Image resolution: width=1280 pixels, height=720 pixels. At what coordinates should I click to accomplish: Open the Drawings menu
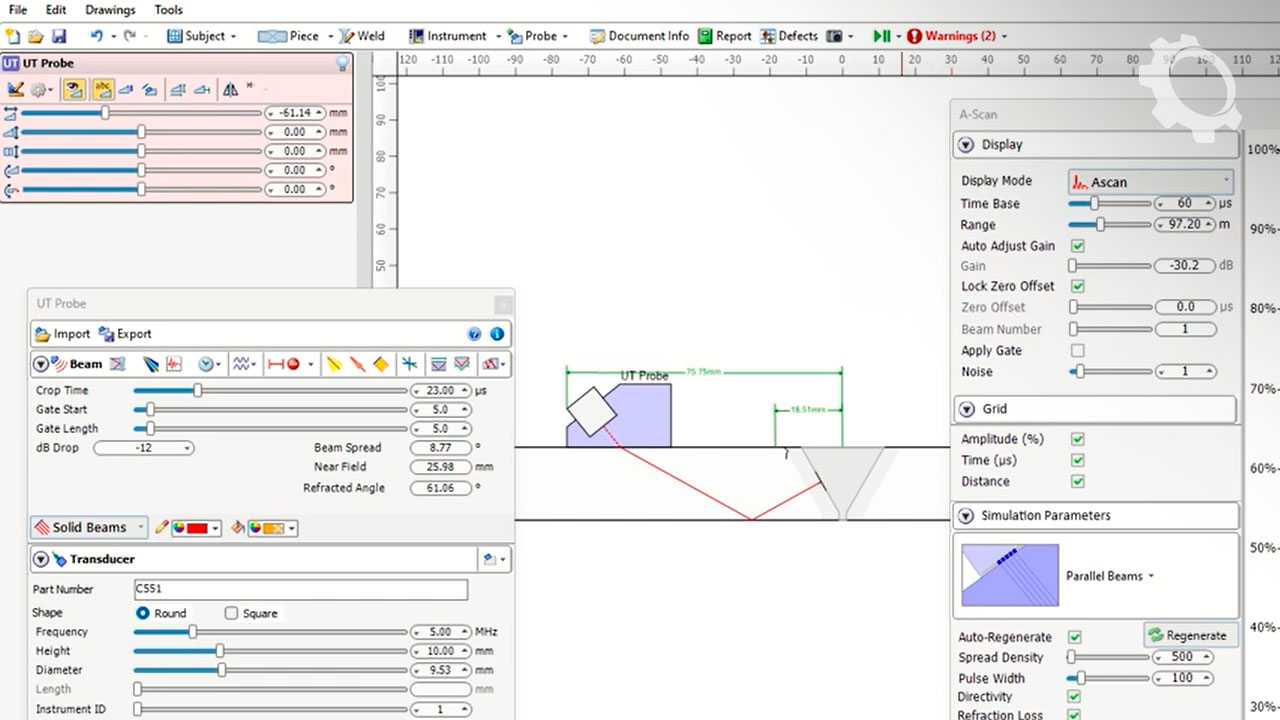110,10
